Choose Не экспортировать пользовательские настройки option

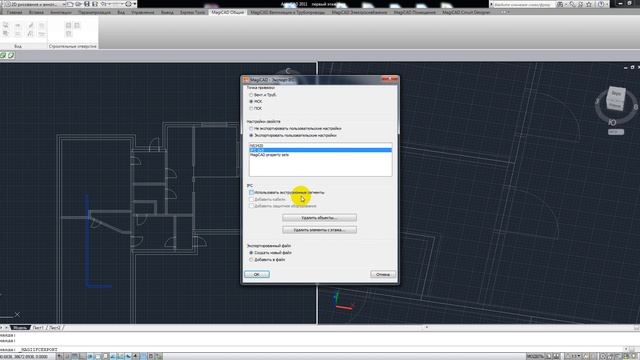251,129
